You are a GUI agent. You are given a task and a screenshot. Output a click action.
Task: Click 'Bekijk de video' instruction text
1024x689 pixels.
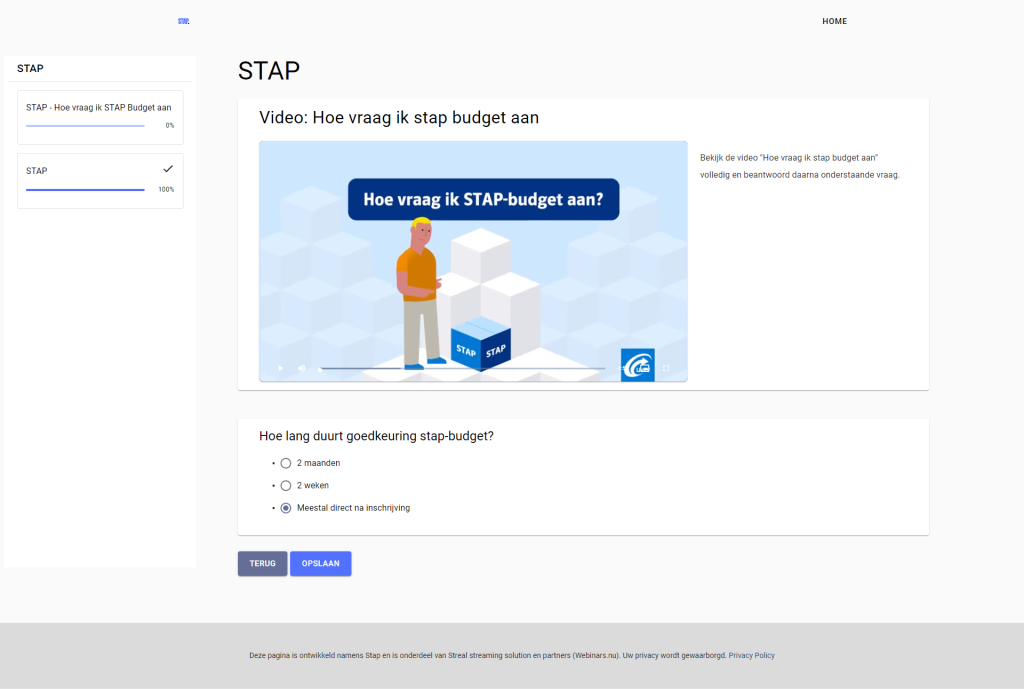tap(799, 167)
